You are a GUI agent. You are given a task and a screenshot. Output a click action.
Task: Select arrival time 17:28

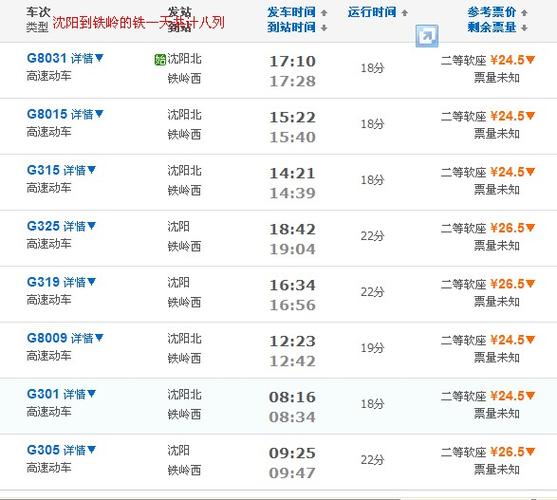point(292,81)
